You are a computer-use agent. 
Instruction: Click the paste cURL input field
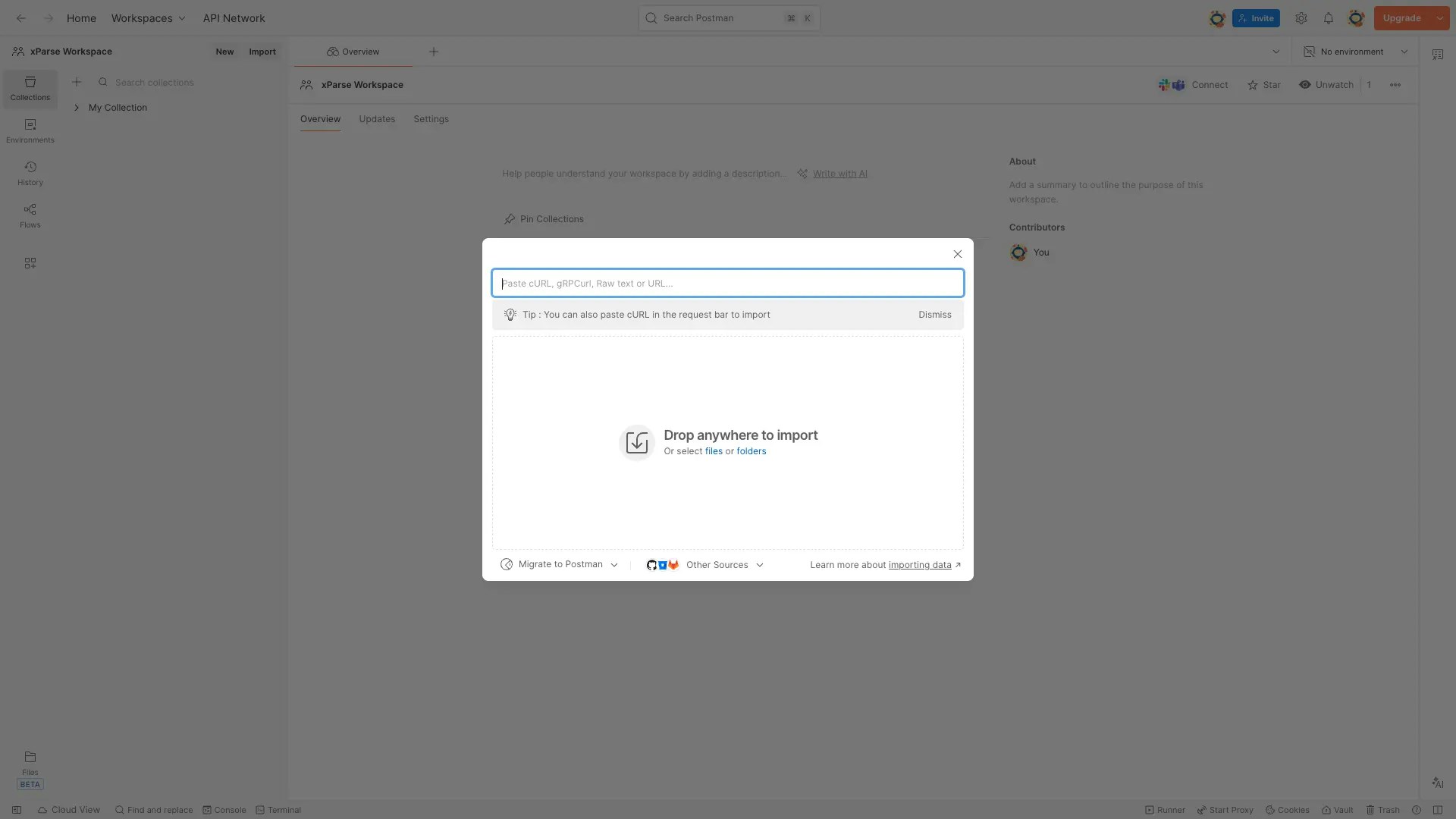tap(727, 283)
